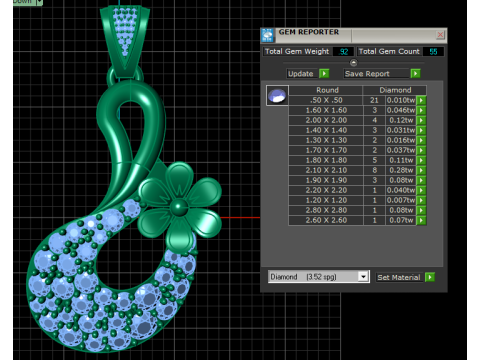Screen dimensions: 480x360
Task: Click green arrow for 1.30 X 1.30 row
Action: click(421, 140)
